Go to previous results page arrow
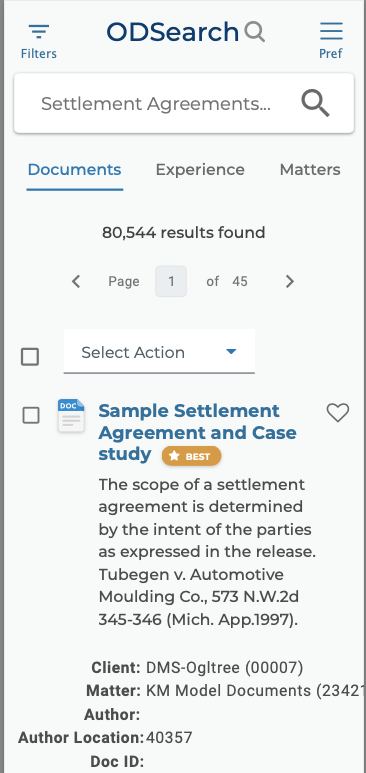This screenshot has width=366, height=773. pyautogui.click(x=76, y=281)
